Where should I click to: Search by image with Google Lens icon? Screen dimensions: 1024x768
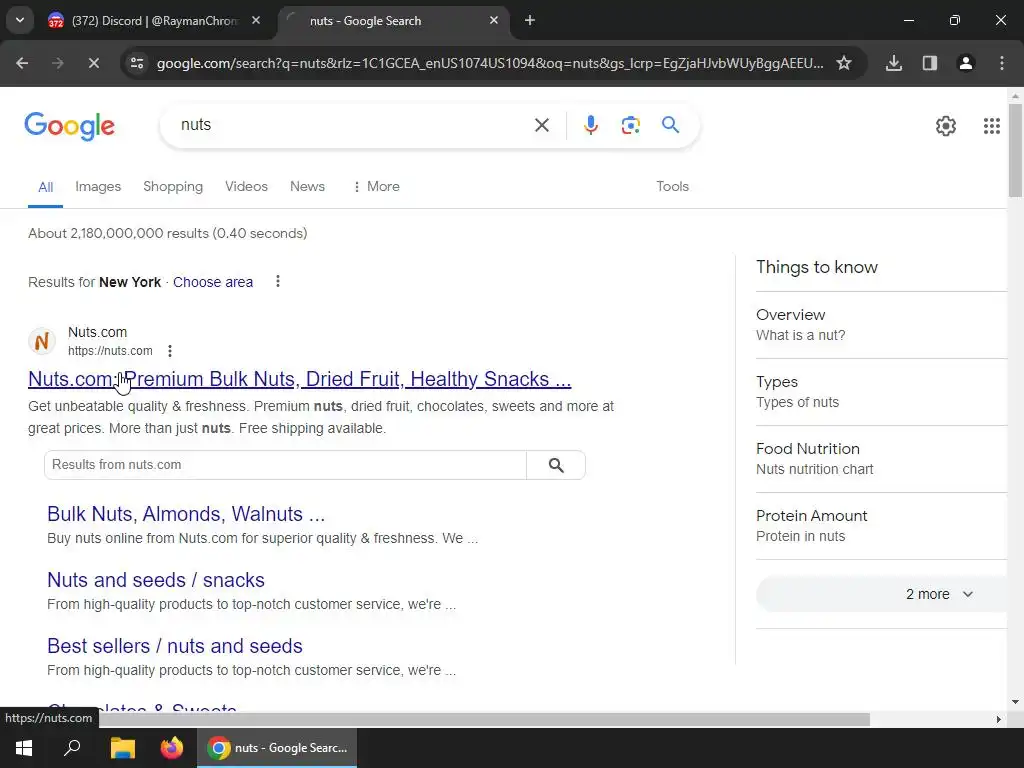(630, 125)
